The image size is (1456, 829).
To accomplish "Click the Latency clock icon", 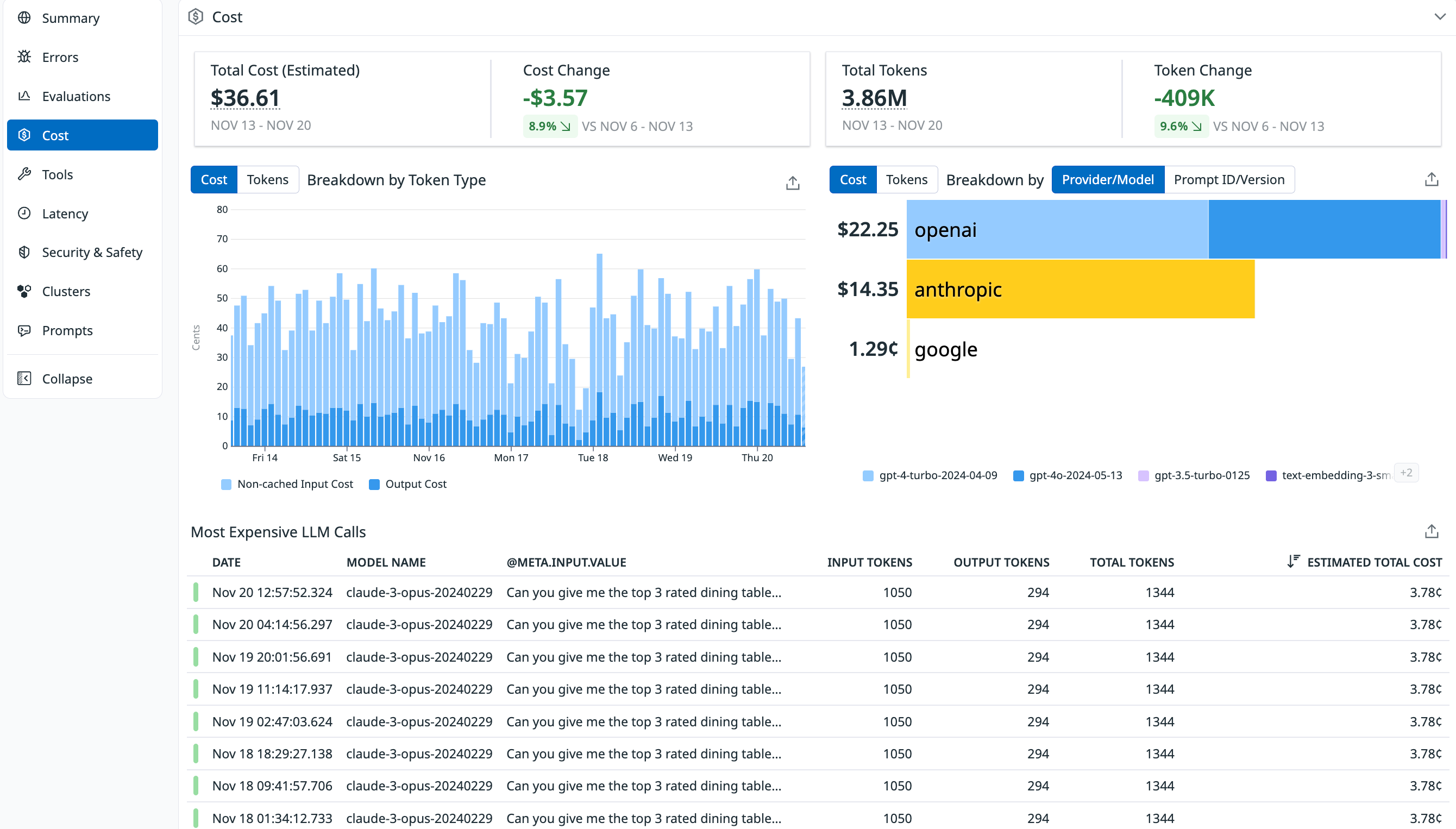I will (x=24, y=213).
